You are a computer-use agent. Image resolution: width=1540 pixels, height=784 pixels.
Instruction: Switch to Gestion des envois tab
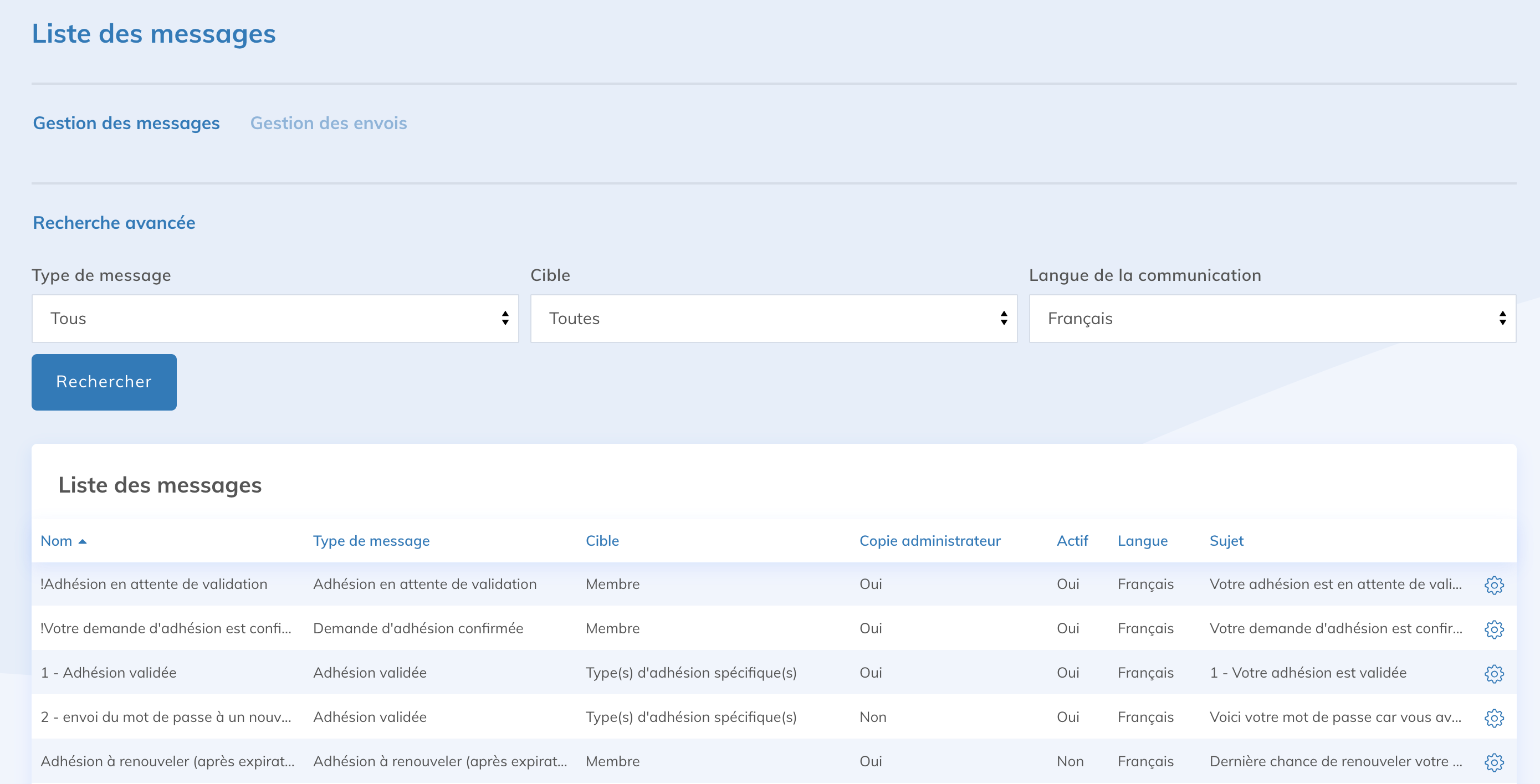328,123
